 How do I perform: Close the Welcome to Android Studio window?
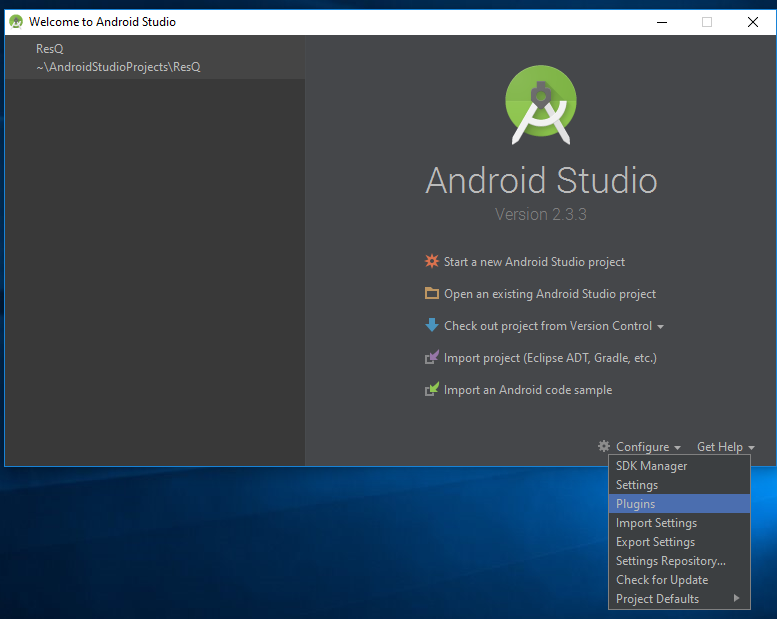click(x=753, y=22)
